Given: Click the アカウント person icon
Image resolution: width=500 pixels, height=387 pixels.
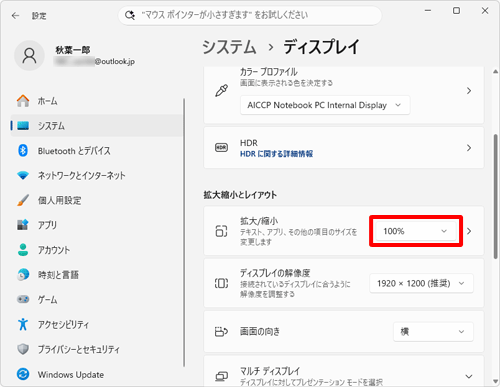Looking at the screenshot, I should tap(23, 250).
